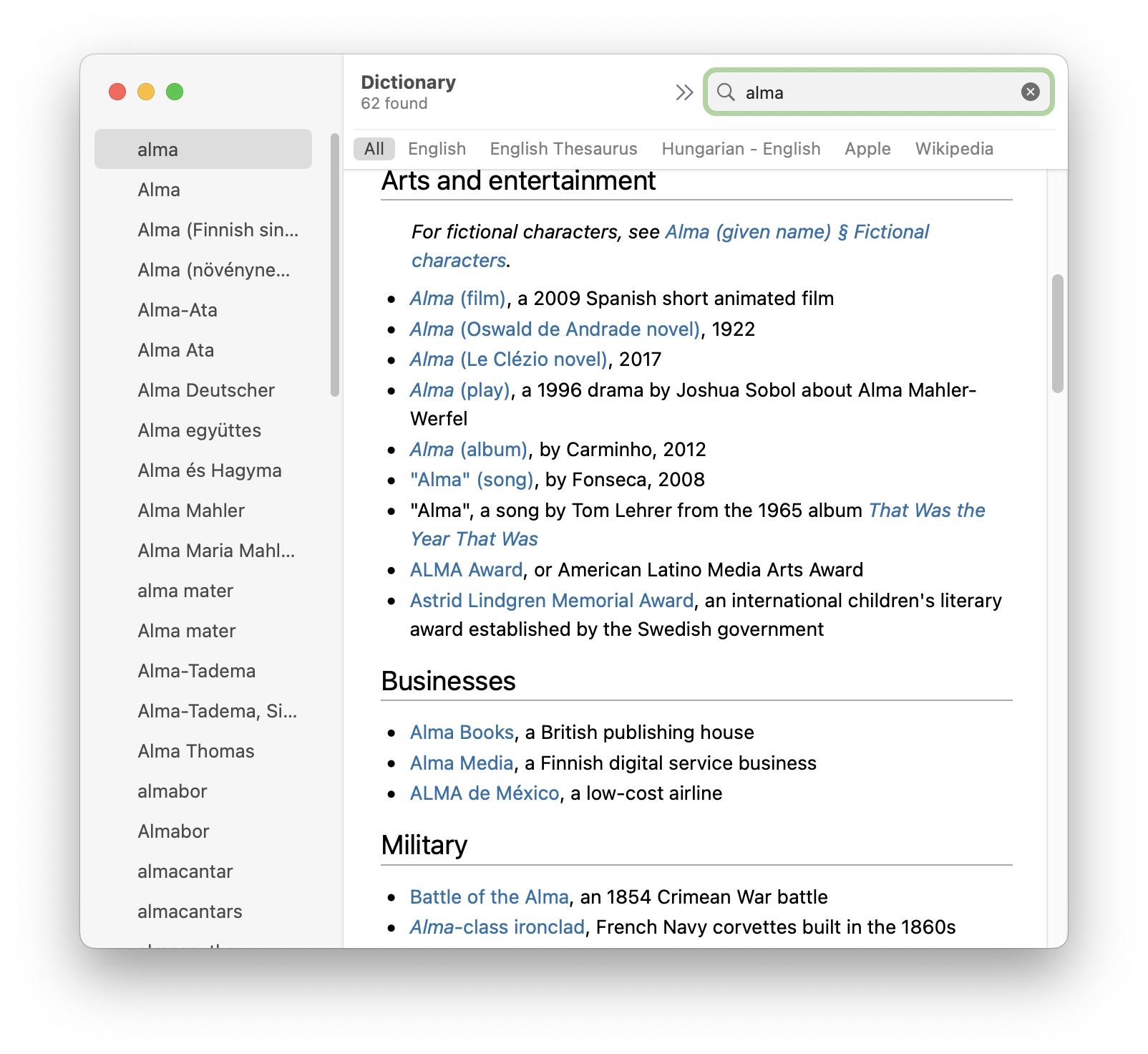Open 'Astrid Lindgren Memorial Award' link
Image resolution: width=1148 pixels, height=1054 pixels.
552,601
